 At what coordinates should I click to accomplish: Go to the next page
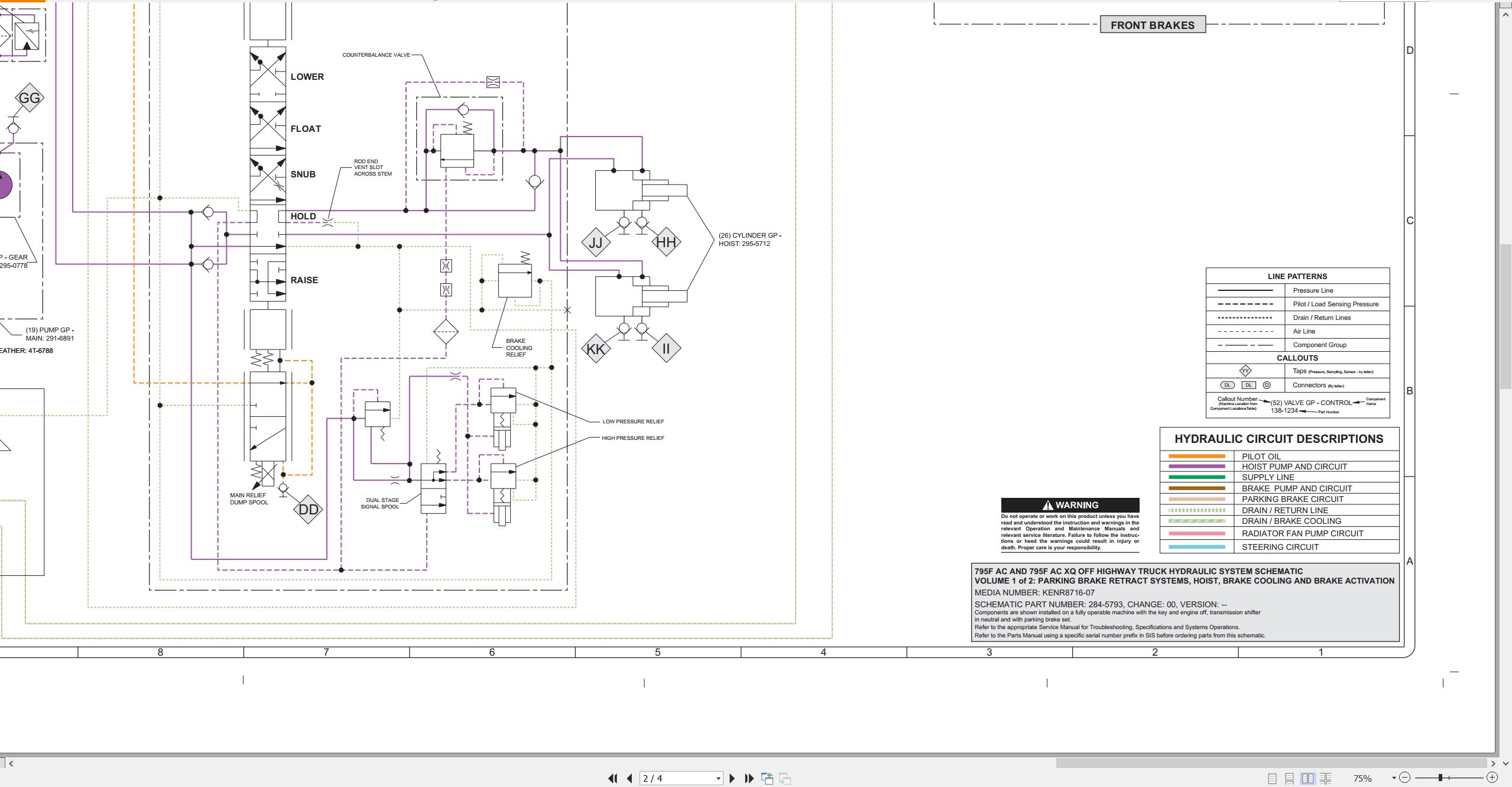pyautogui.click(x=732, y=778)
